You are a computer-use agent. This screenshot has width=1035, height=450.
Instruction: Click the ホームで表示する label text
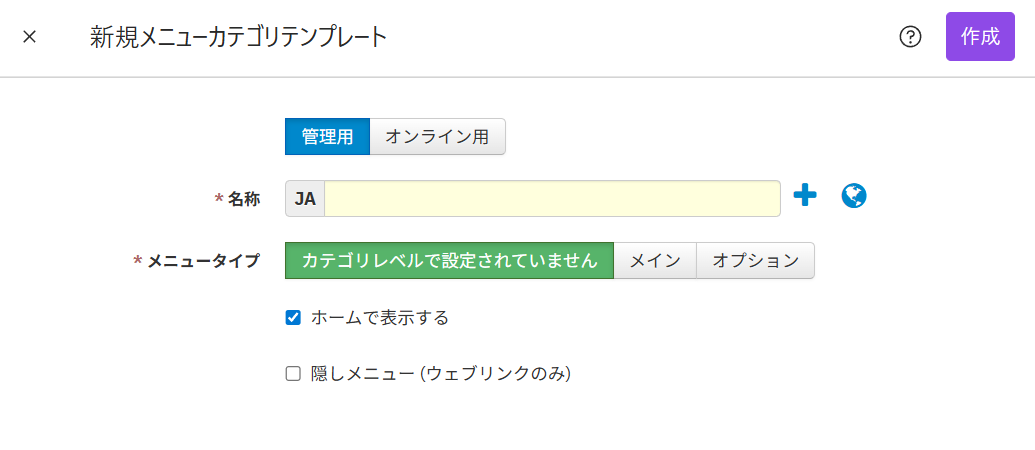click(380, 318)
